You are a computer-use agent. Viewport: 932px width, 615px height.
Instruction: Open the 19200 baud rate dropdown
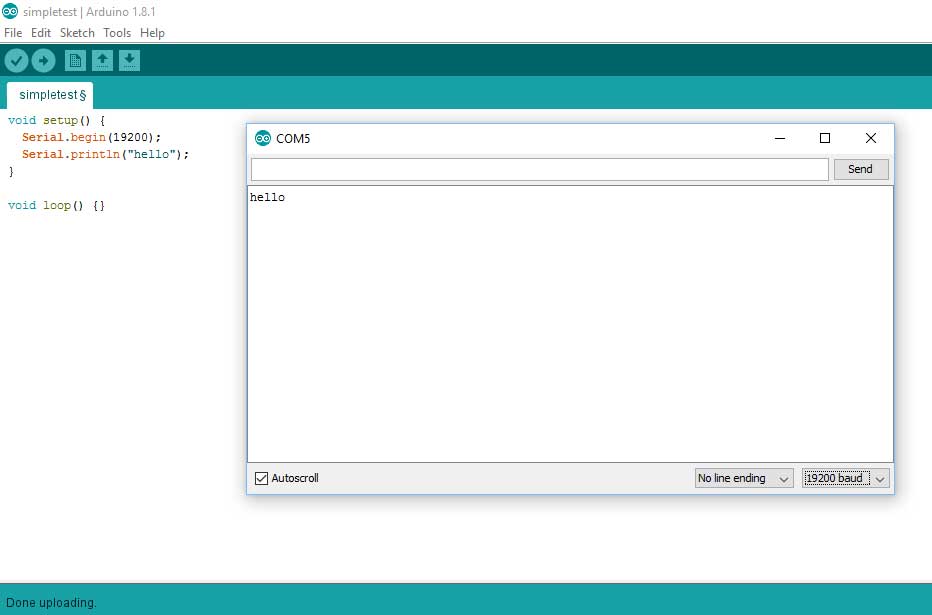(x=845, y=478)
